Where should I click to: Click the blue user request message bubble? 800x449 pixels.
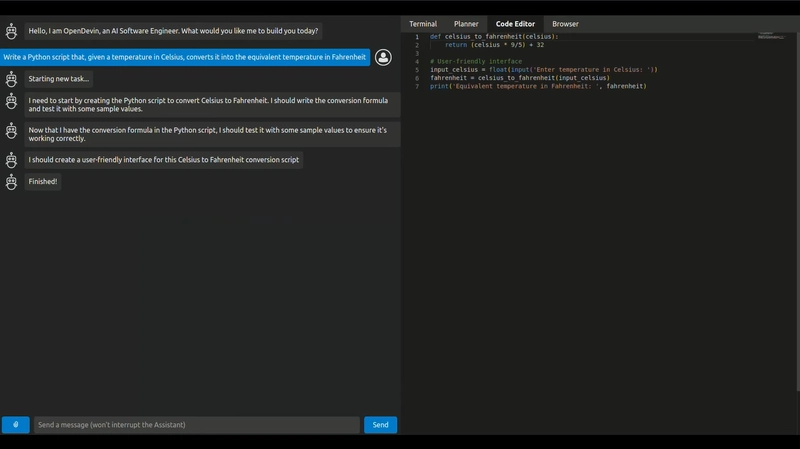coord(185,57)
